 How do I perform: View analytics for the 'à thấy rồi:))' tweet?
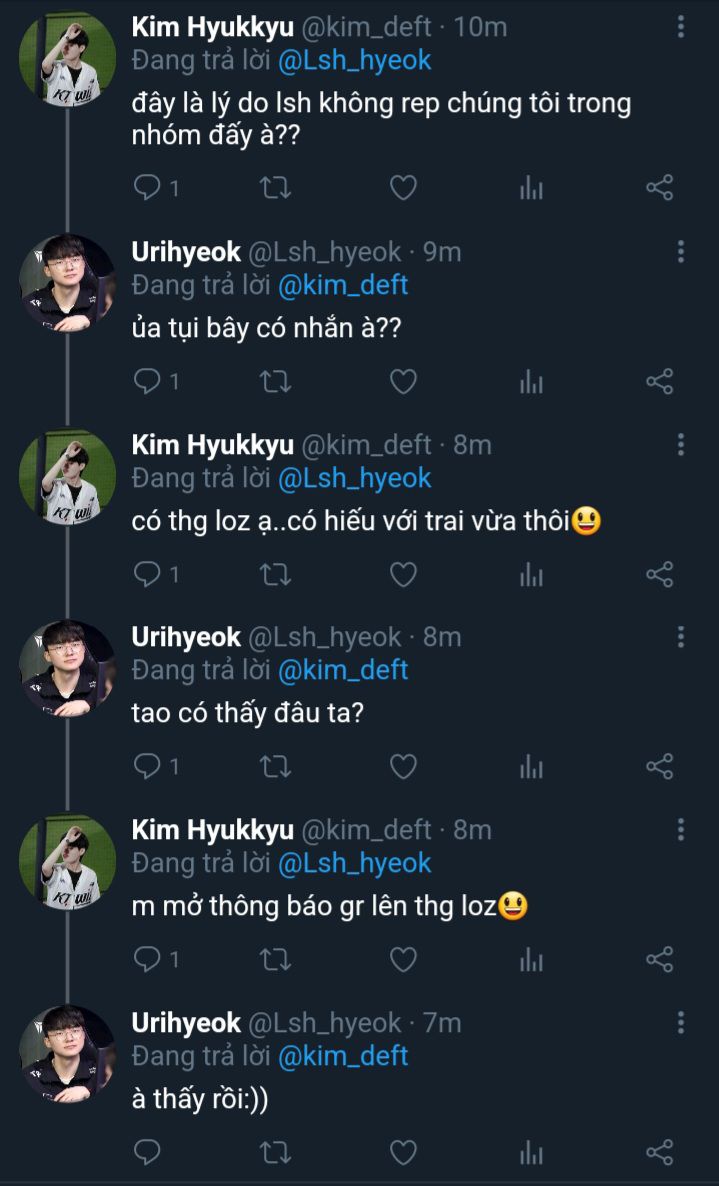531,1152
